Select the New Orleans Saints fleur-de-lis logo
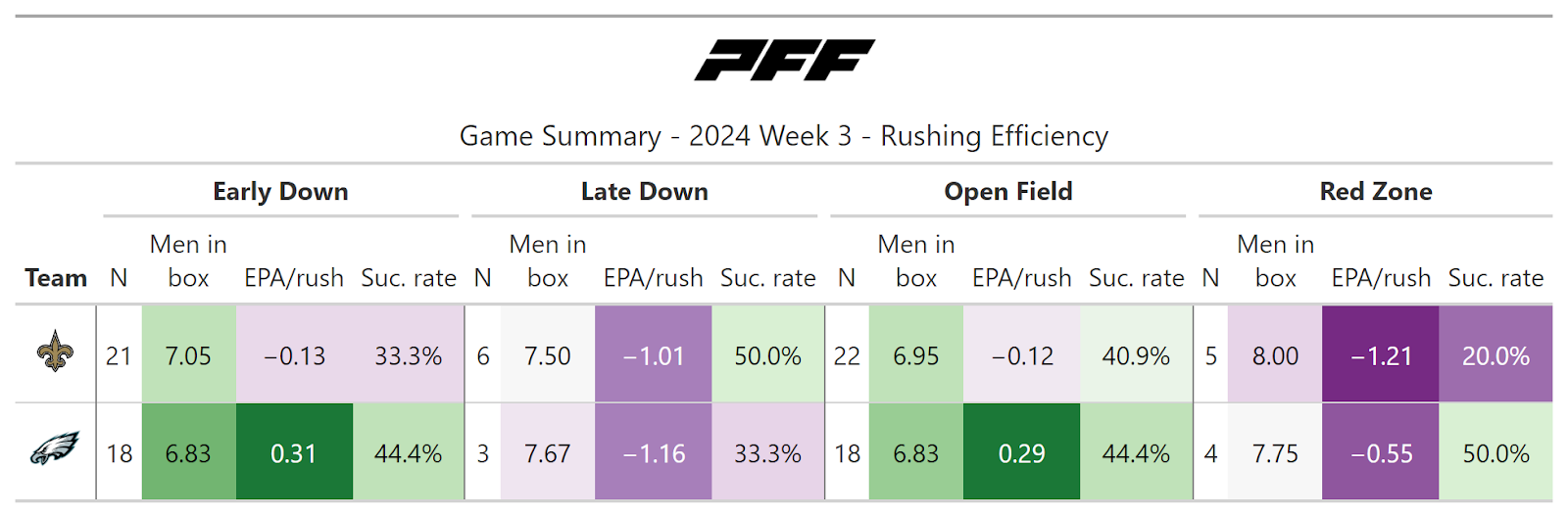 (x=56, y=353)
